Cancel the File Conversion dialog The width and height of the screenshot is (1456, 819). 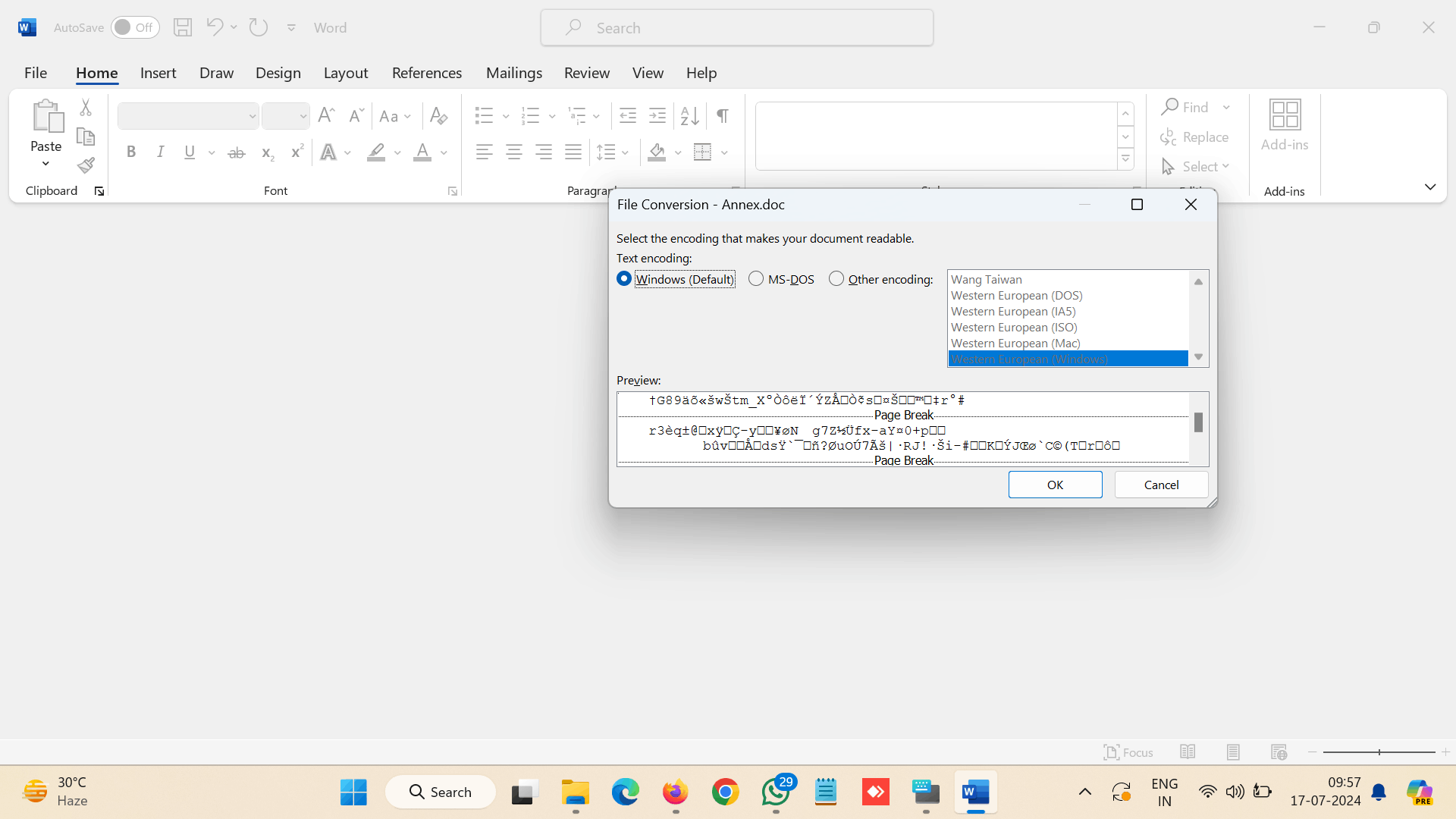tap(1160, 485)
